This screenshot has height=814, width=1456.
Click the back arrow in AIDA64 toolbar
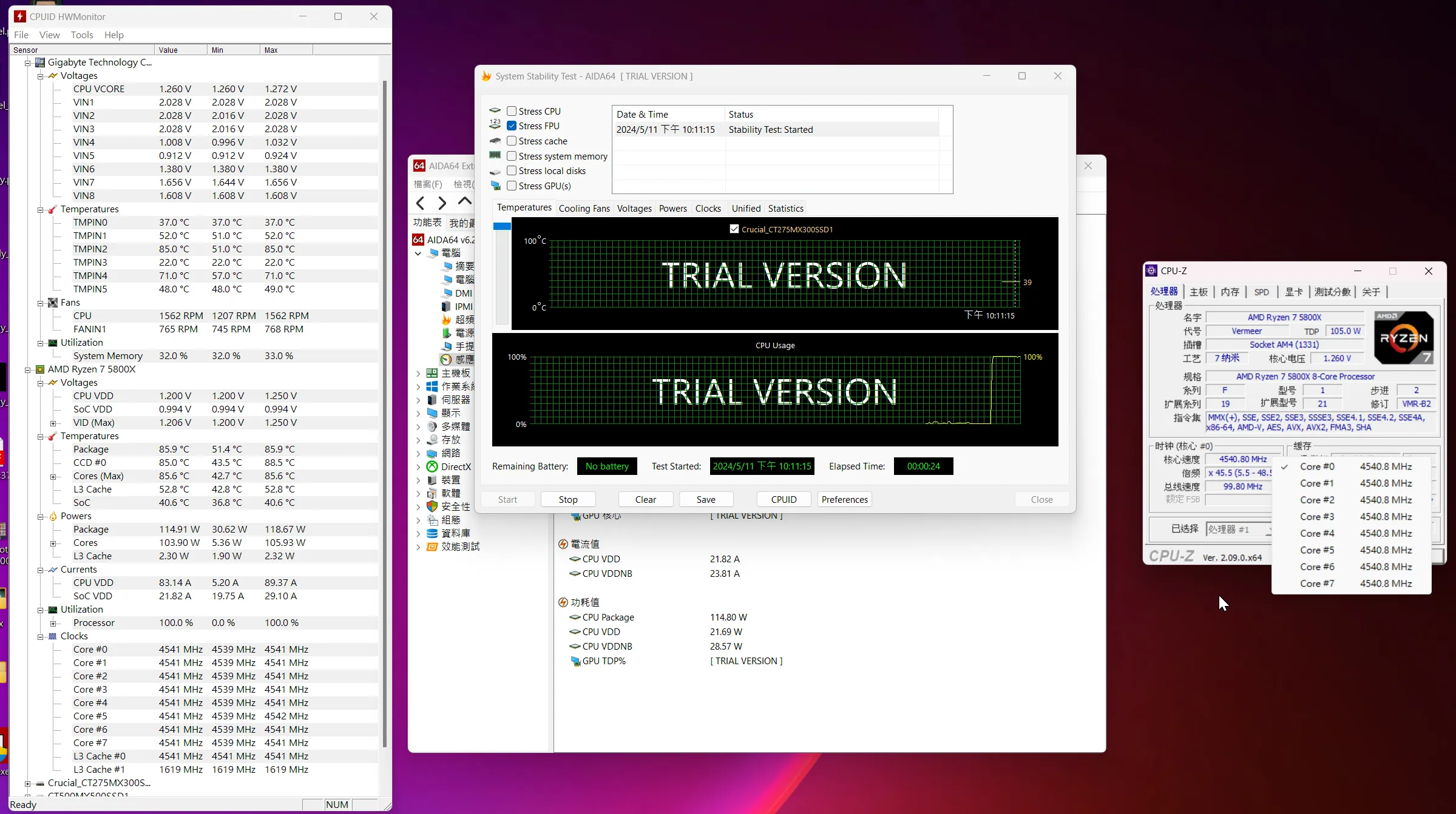click(x=421, y=203)
